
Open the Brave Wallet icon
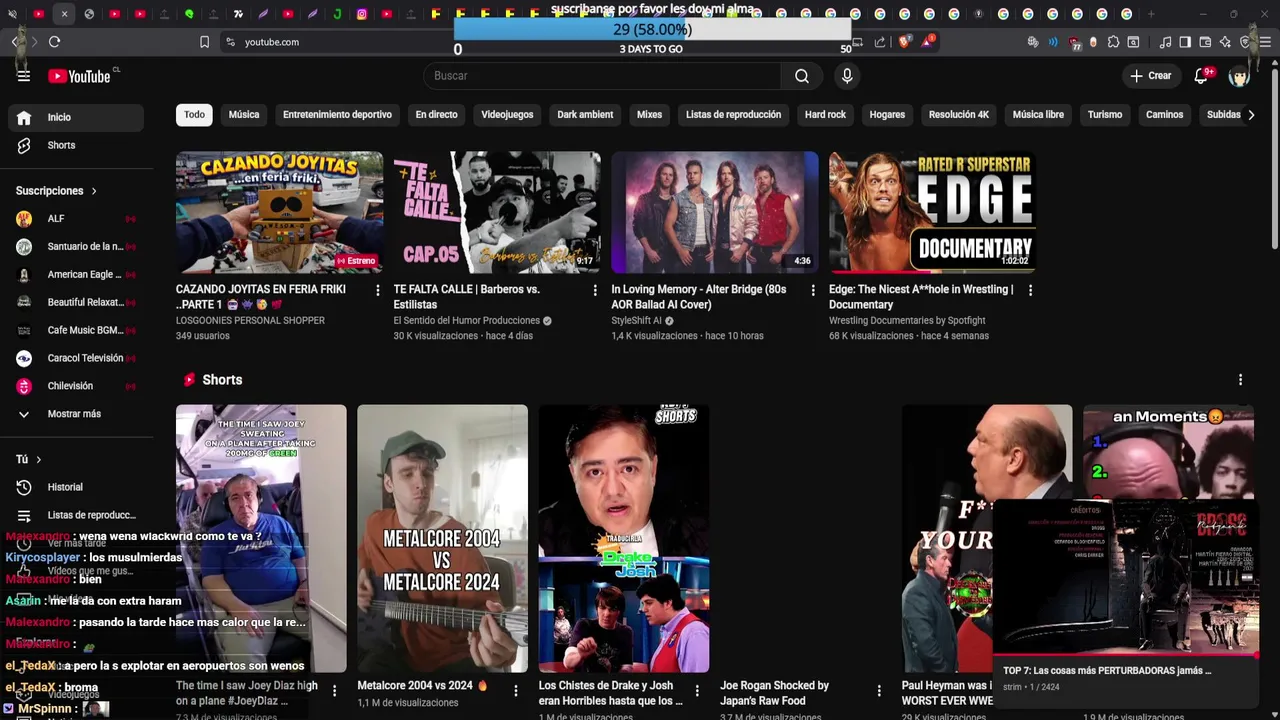tap(1205, 42)
